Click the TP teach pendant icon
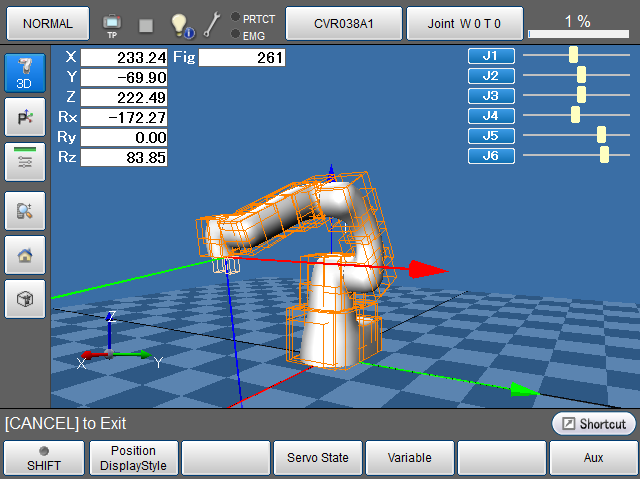Image resolution: width=640 pixels, height=479 pixels. click(x=112, y=23)
